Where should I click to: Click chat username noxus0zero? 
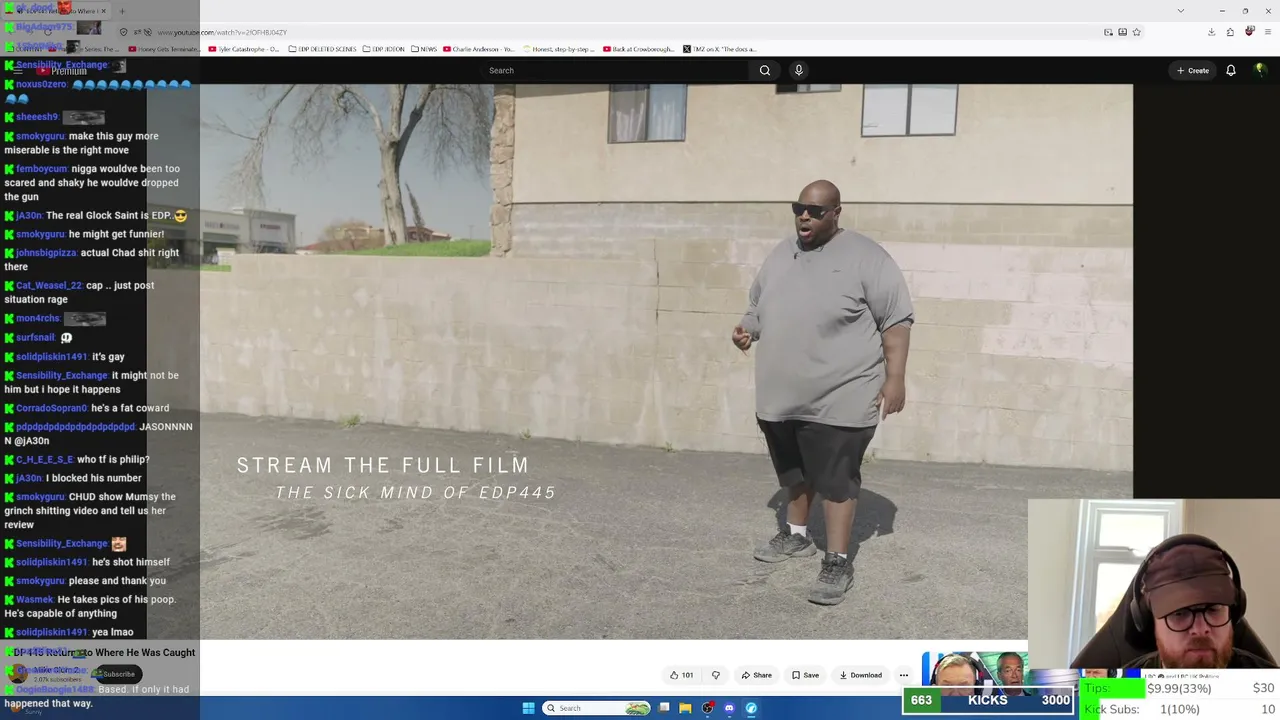41,85
